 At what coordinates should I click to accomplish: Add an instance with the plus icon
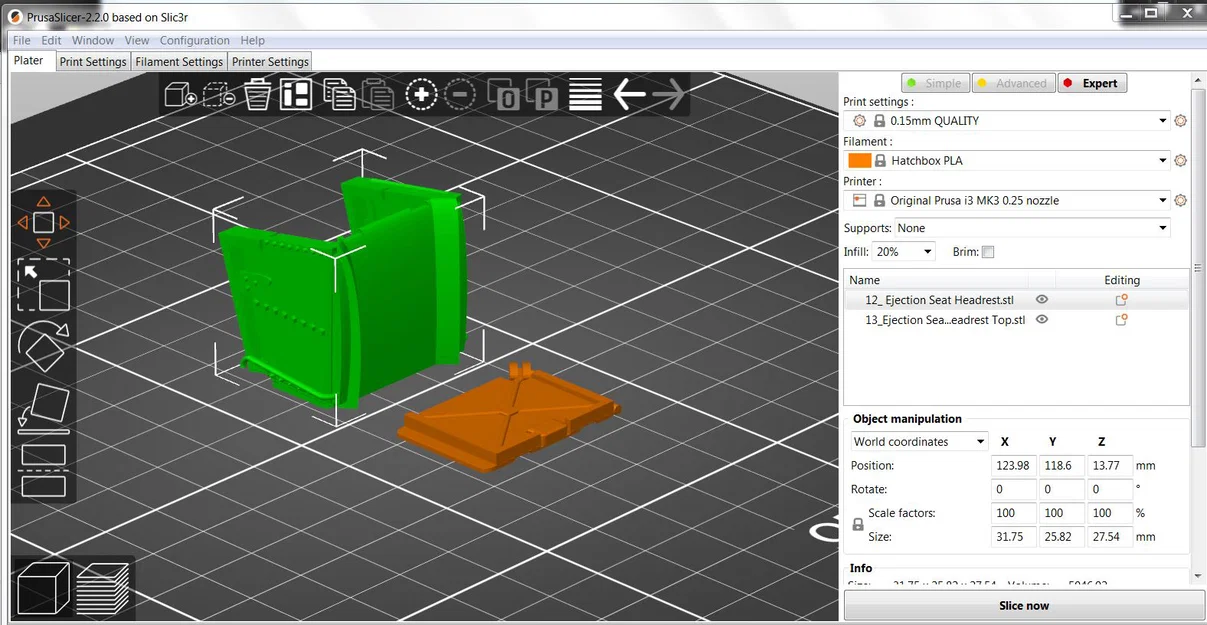click(x=422, y=95)
